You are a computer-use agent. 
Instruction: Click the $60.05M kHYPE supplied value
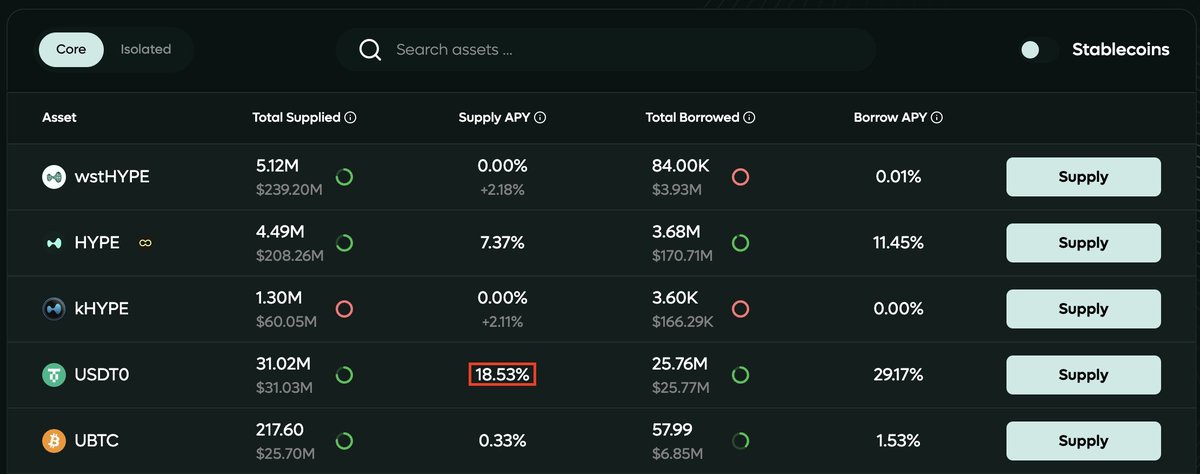click(286, 321)
